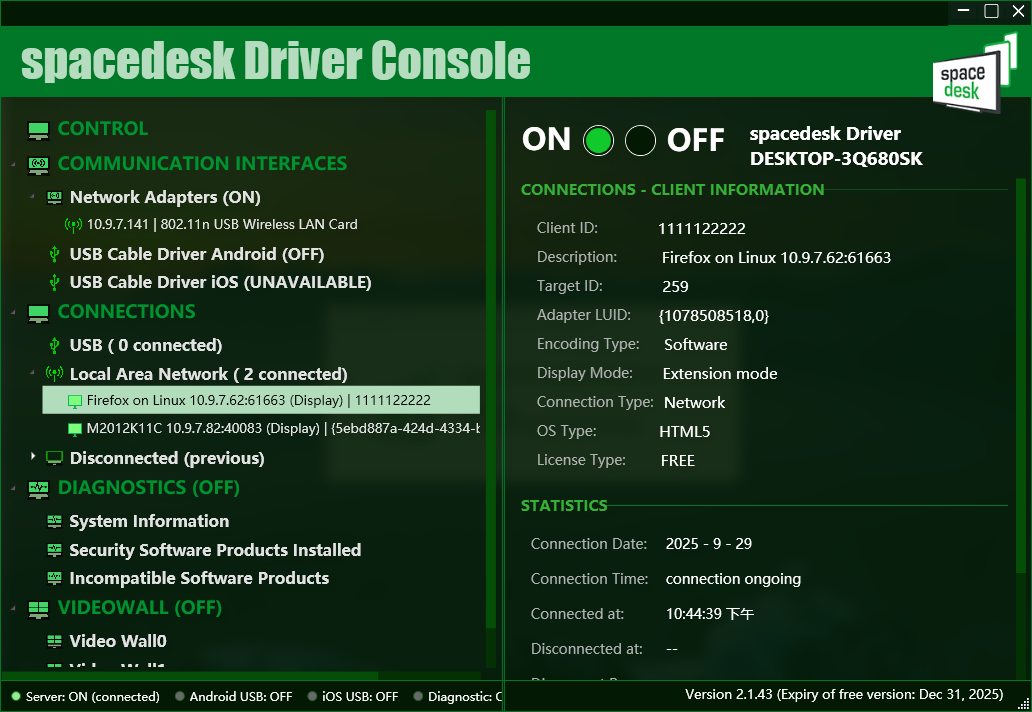Toggle the Android USB status indicator
The height and width of the screenshot is (712, 1032).
pos(180,696)
